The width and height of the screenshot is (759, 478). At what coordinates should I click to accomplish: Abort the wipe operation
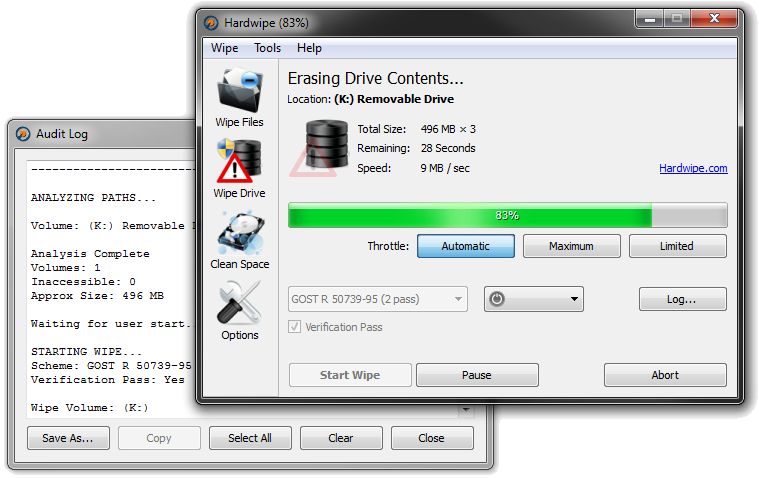click(665, 375)
